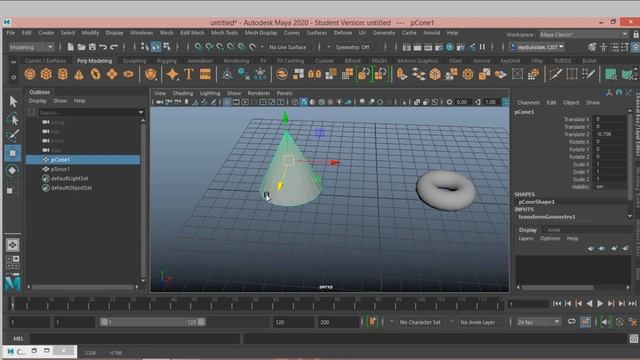Select the Lasso select tool in the toolbox
The image size is (640, 360).
coord(13,119)
